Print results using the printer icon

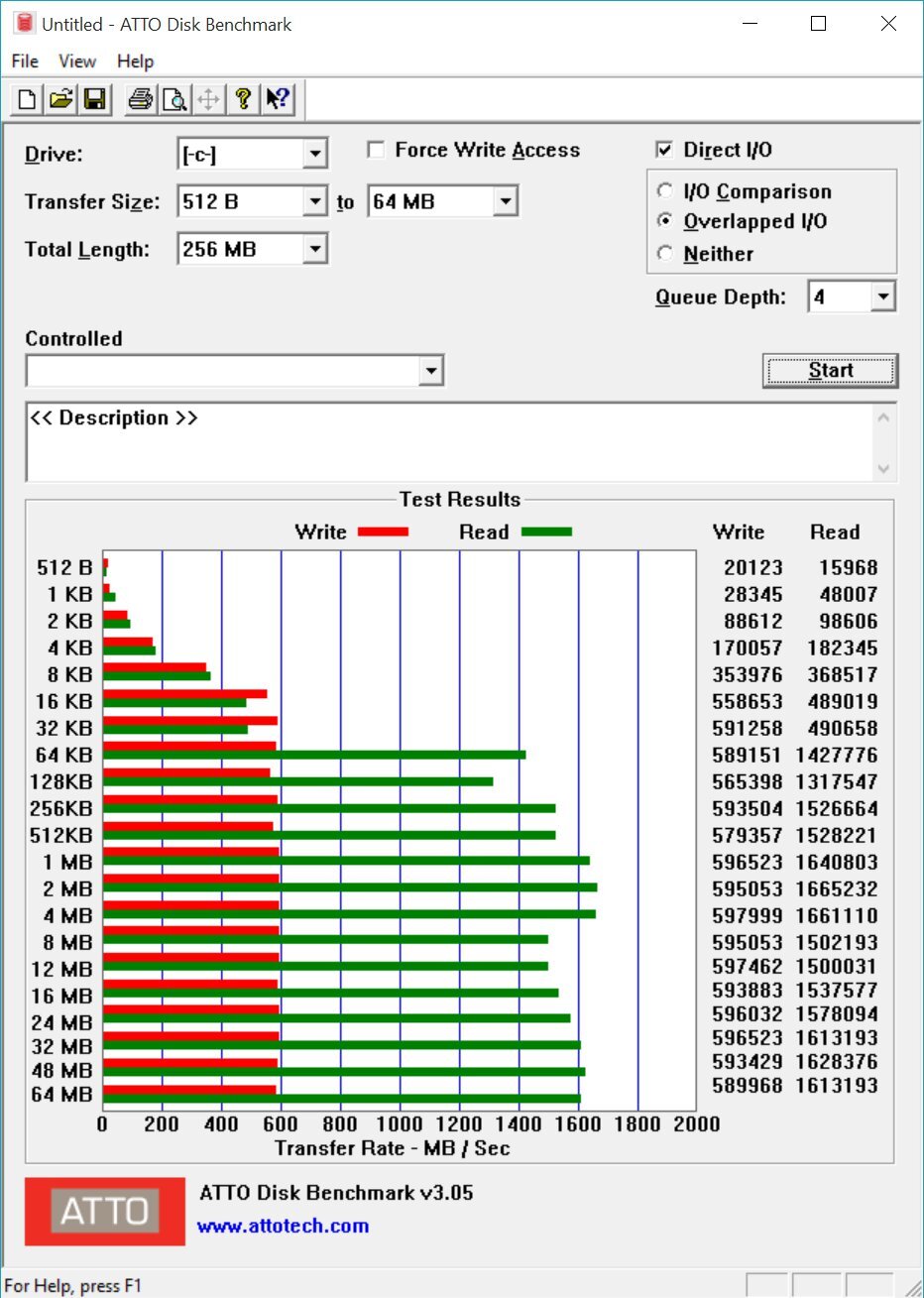pos(141,99)
